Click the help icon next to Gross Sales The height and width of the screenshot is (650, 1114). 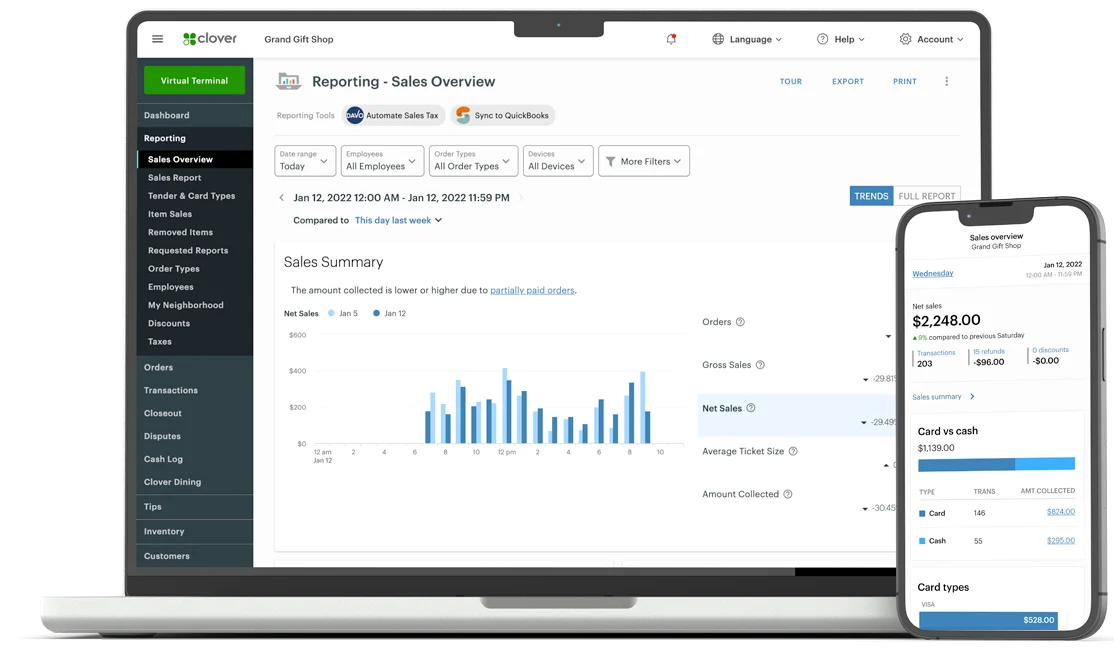[760, 365]
